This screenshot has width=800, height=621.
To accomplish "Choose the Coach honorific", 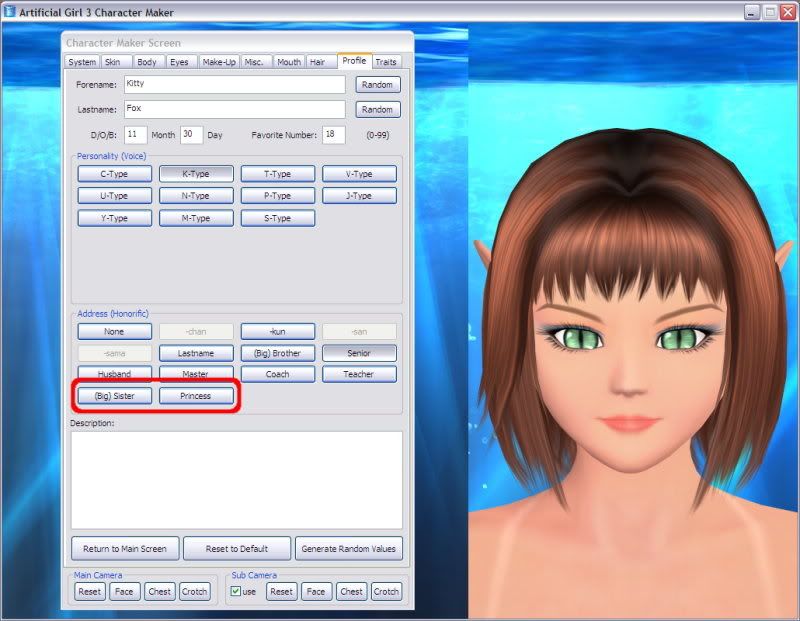I will pyautogui.click(x=278, y=374).
